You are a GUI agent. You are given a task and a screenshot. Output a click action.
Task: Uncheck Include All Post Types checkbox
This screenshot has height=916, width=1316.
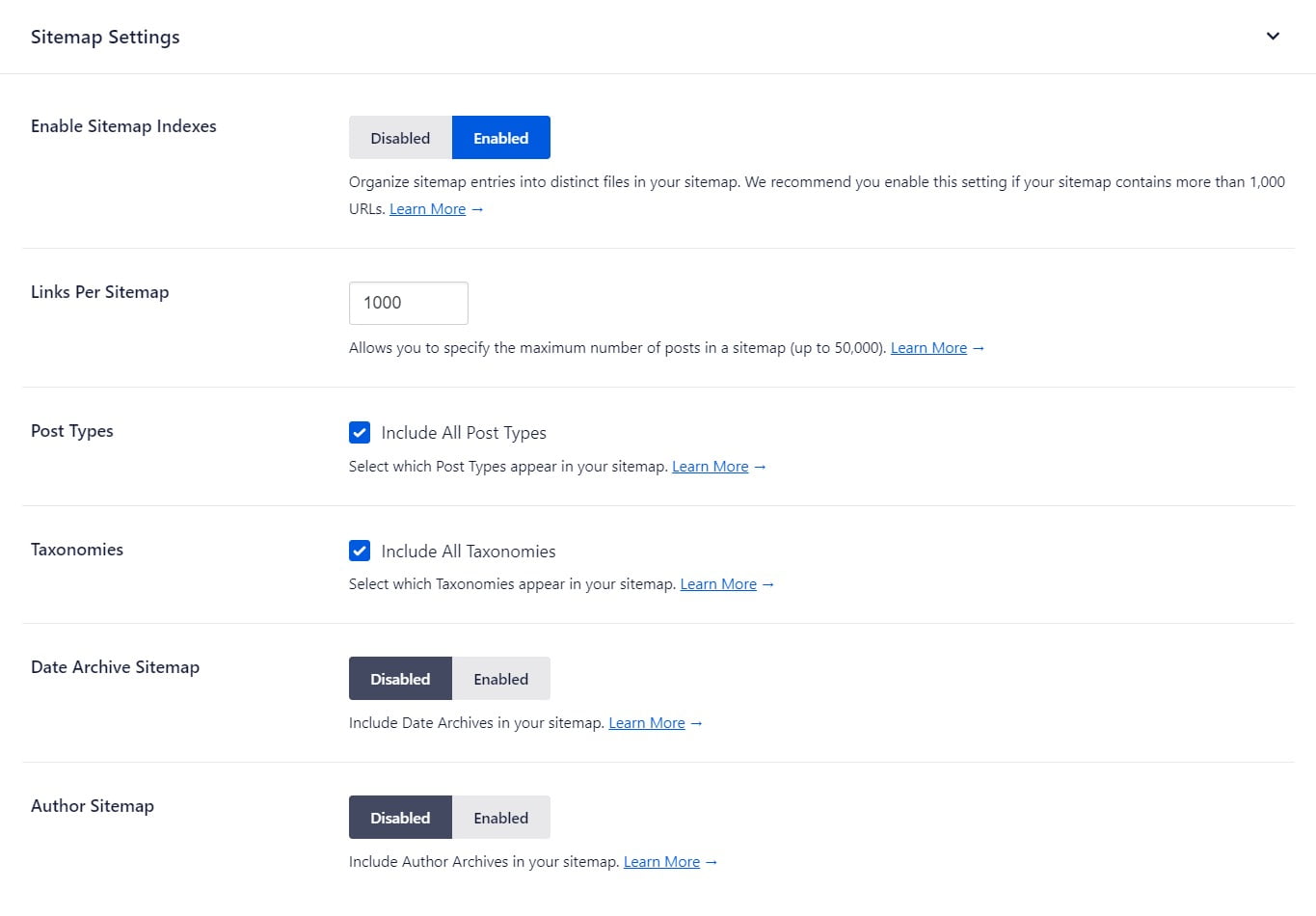pos(360,432)
